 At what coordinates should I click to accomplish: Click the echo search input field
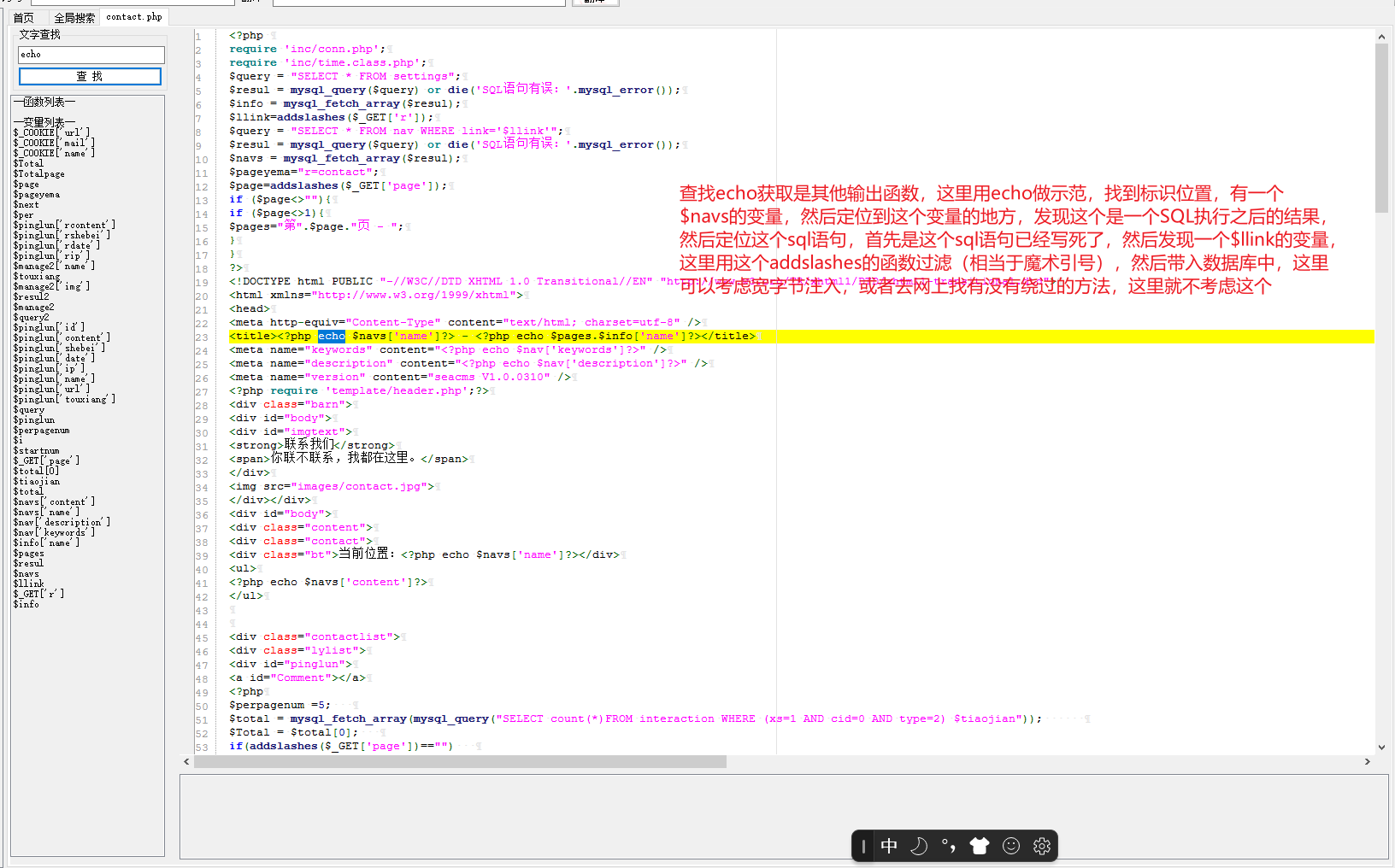pyautogui.click(x=91, y=54)
